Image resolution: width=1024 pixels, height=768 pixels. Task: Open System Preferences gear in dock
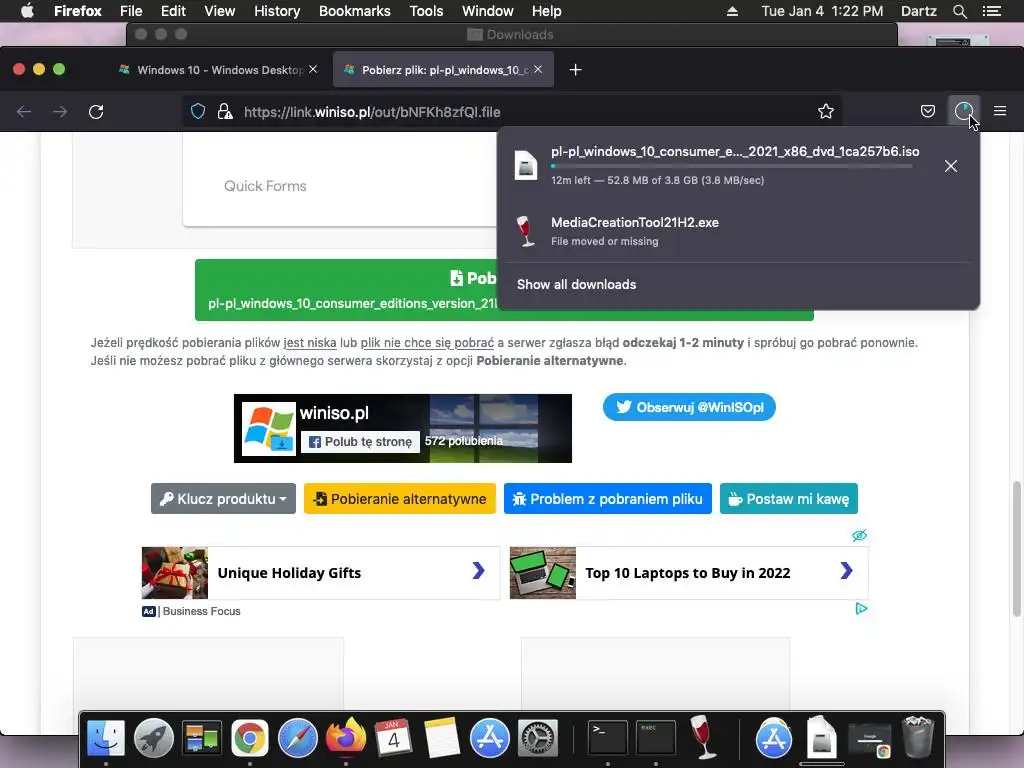(537, 738)
